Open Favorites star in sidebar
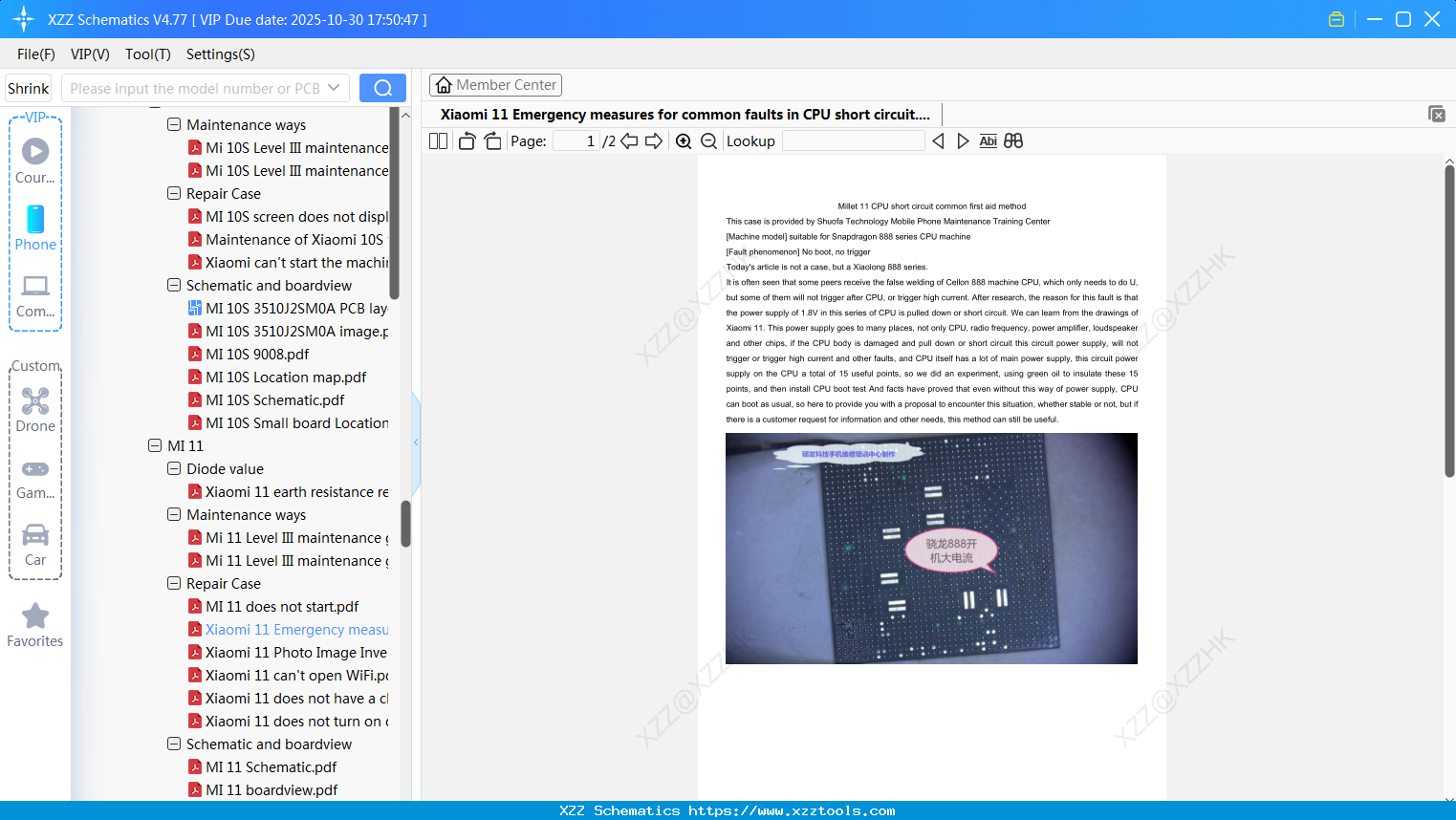Screen dimensions: 1456x820 [x=35, y=625]
